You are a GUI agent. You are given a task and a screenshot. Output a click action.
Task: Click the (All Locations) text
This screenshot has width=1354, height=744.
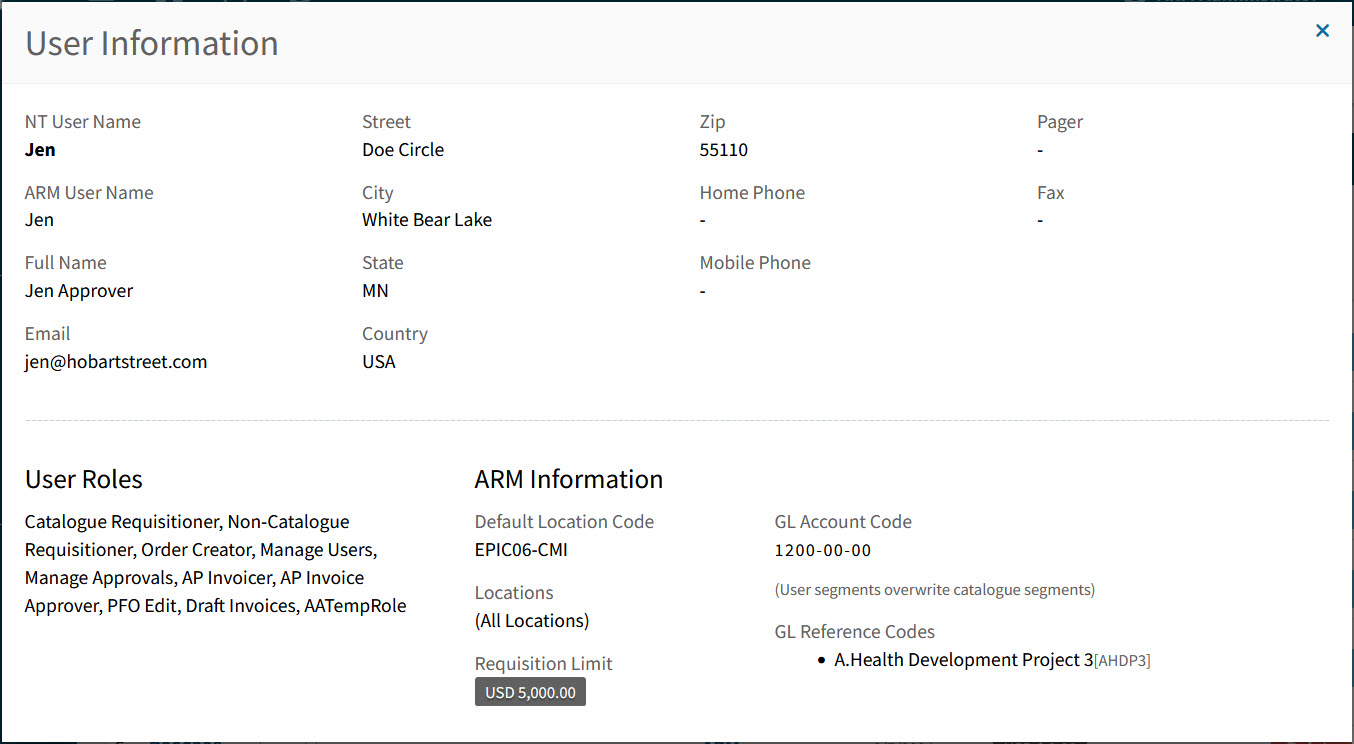(532, 621)
